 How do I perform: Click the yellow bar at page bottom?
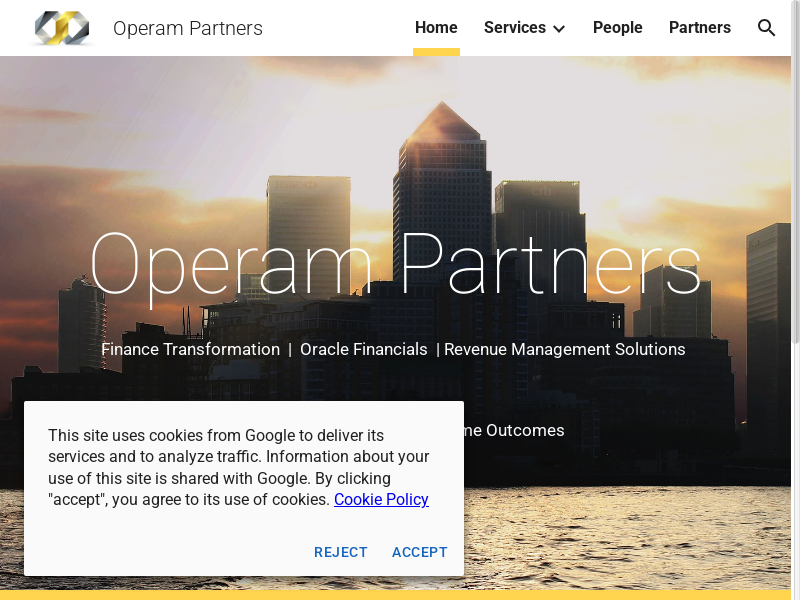pos(400,595)
